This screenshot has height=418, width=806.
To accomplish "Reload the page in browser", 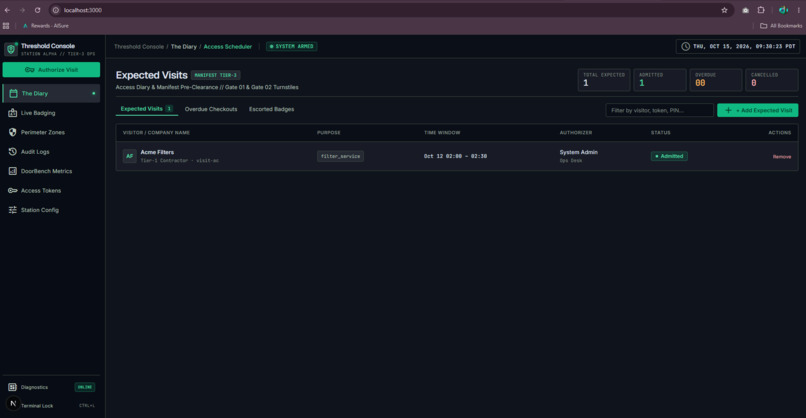I will (38, 10).
